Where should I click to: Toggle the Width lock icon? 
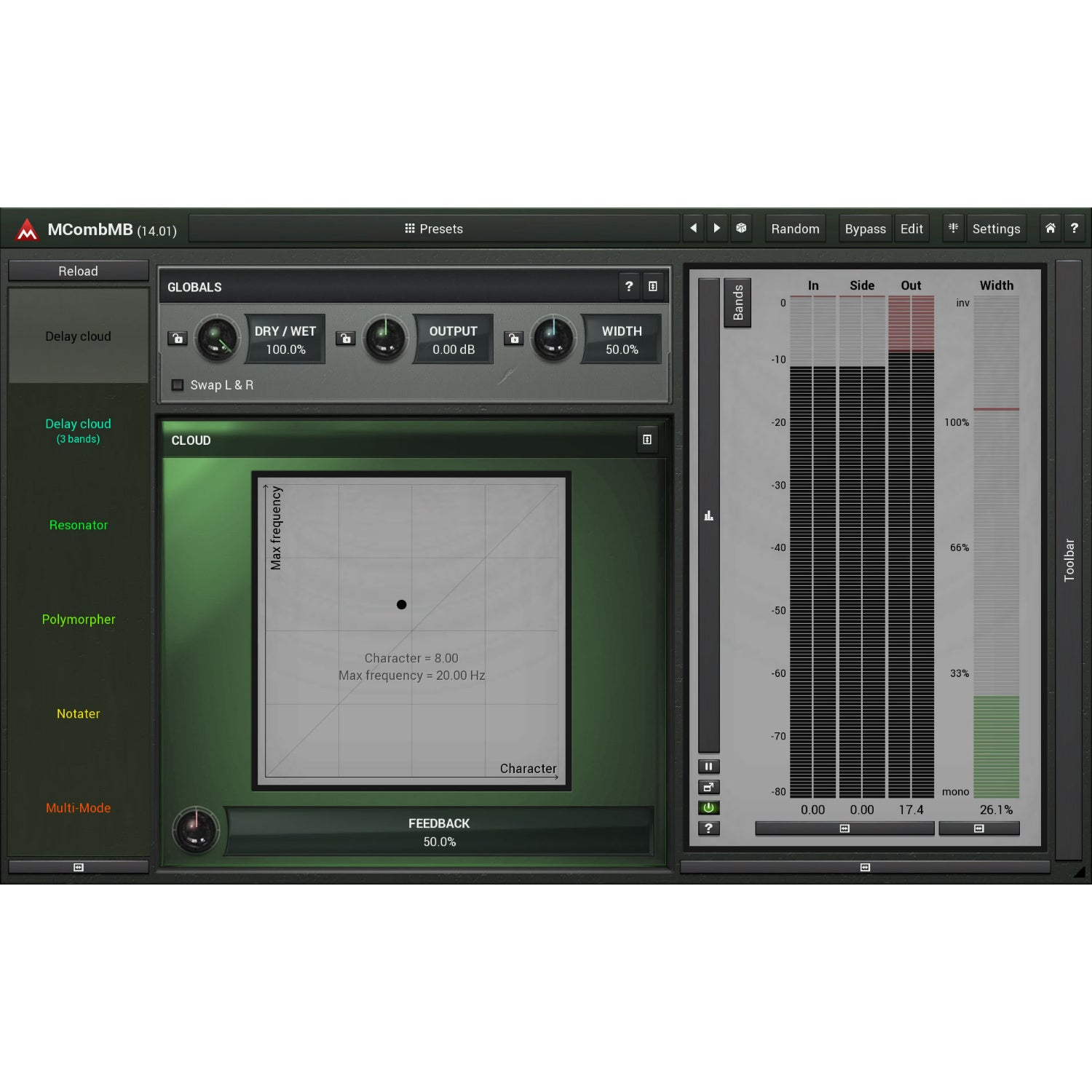pyautogui.click(x=514, y=339)
